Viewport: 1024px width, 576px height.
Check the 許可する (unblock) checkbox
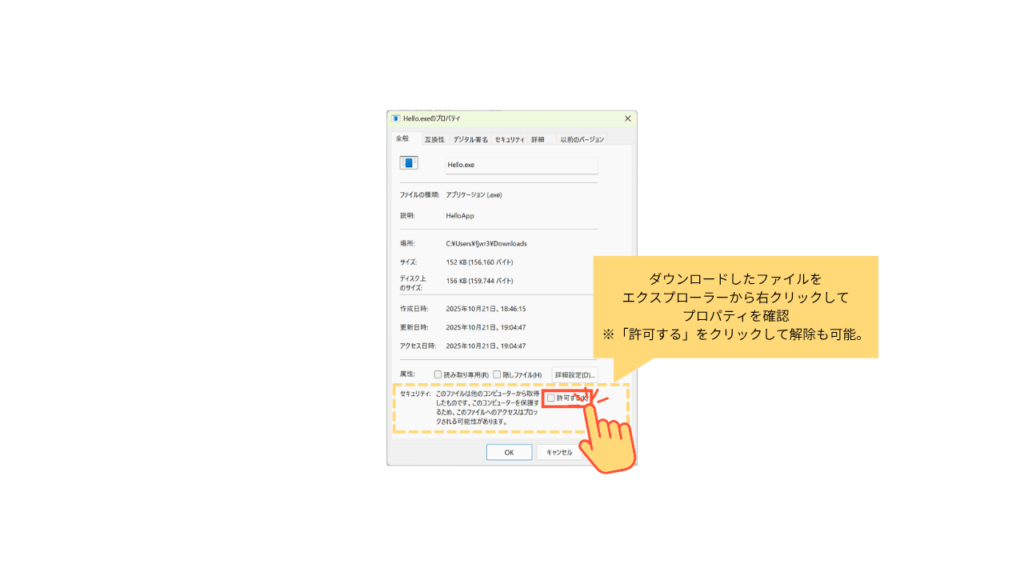[551, 398]
